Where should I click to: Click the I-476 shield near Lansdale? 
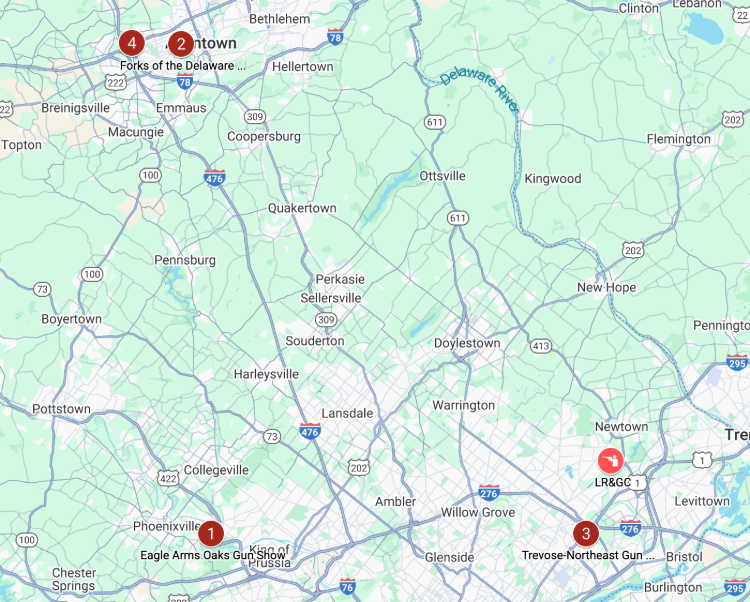click(309, 431)
